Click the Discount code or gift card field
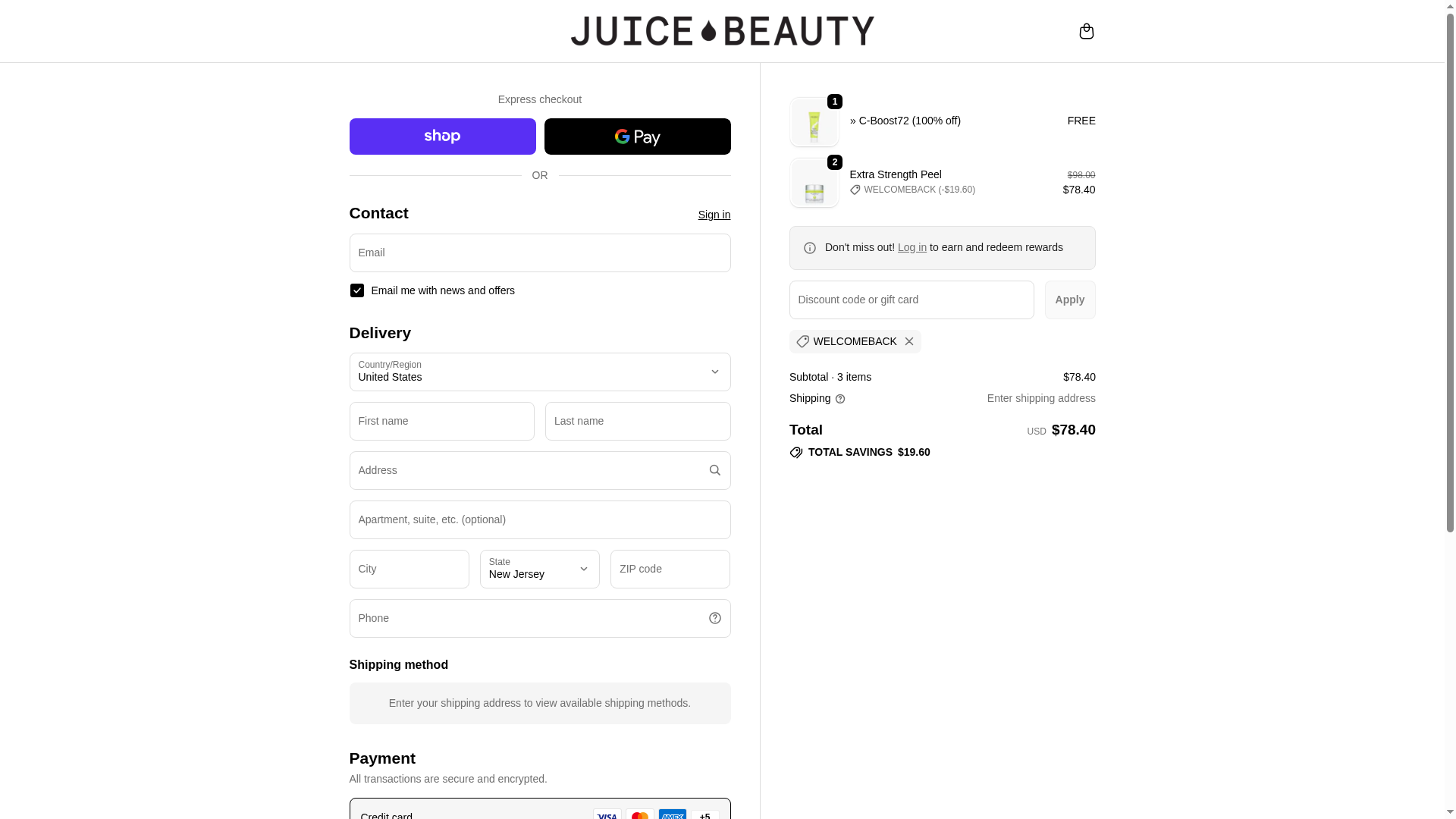The width and height of the screenshot is (1456, 819). (911, 300)
